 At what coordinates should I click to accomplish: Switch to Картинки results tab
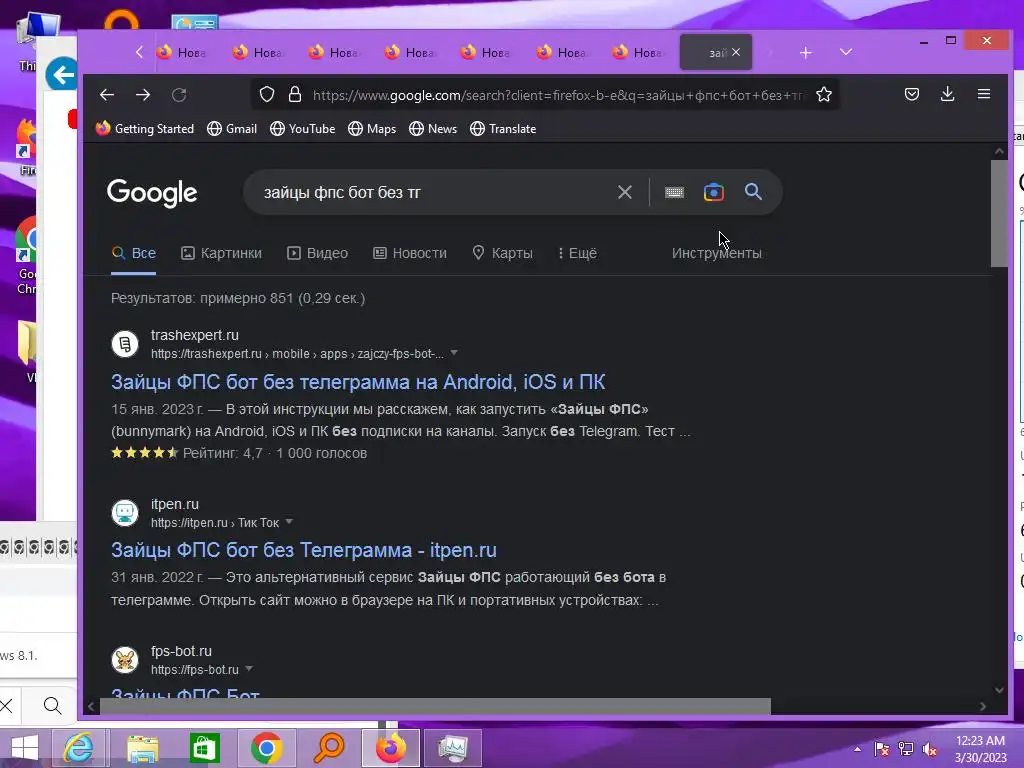click(221, 253)
